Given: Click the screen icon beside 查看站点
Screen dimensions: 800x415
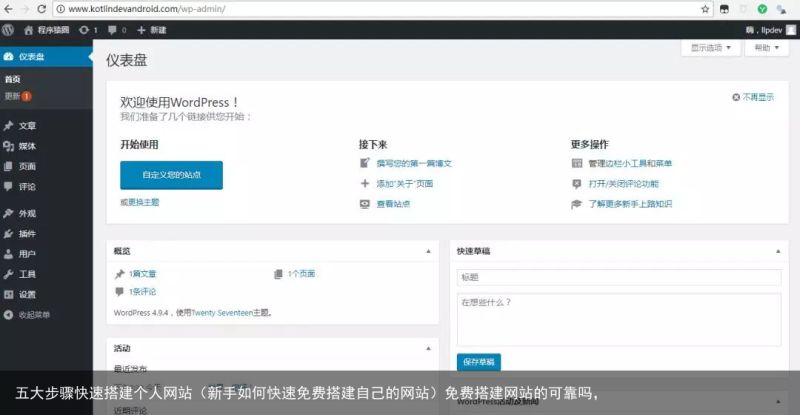Looking at the screenshot, I should click(x=365, y=204).
